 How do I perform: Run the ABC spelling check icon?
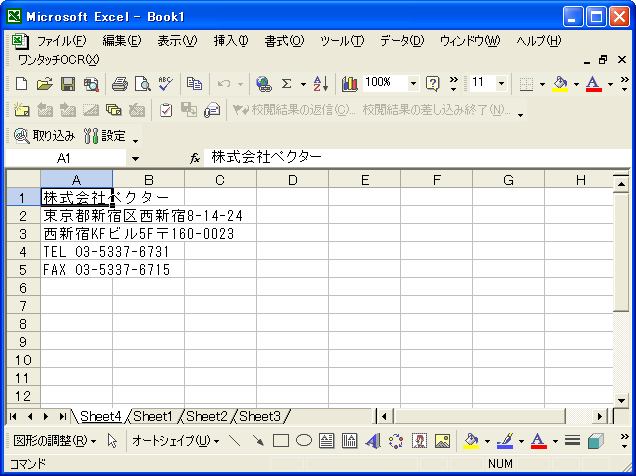(165, 84)
